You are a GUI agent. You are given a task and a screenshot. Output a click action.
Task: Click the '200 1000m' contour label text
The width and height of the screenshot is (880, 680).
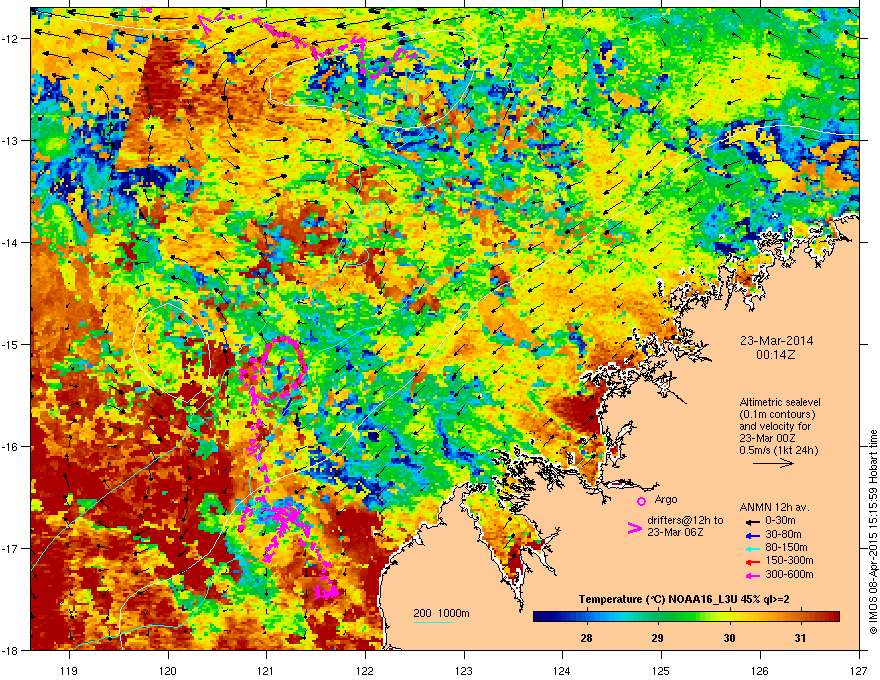point(441,613)
